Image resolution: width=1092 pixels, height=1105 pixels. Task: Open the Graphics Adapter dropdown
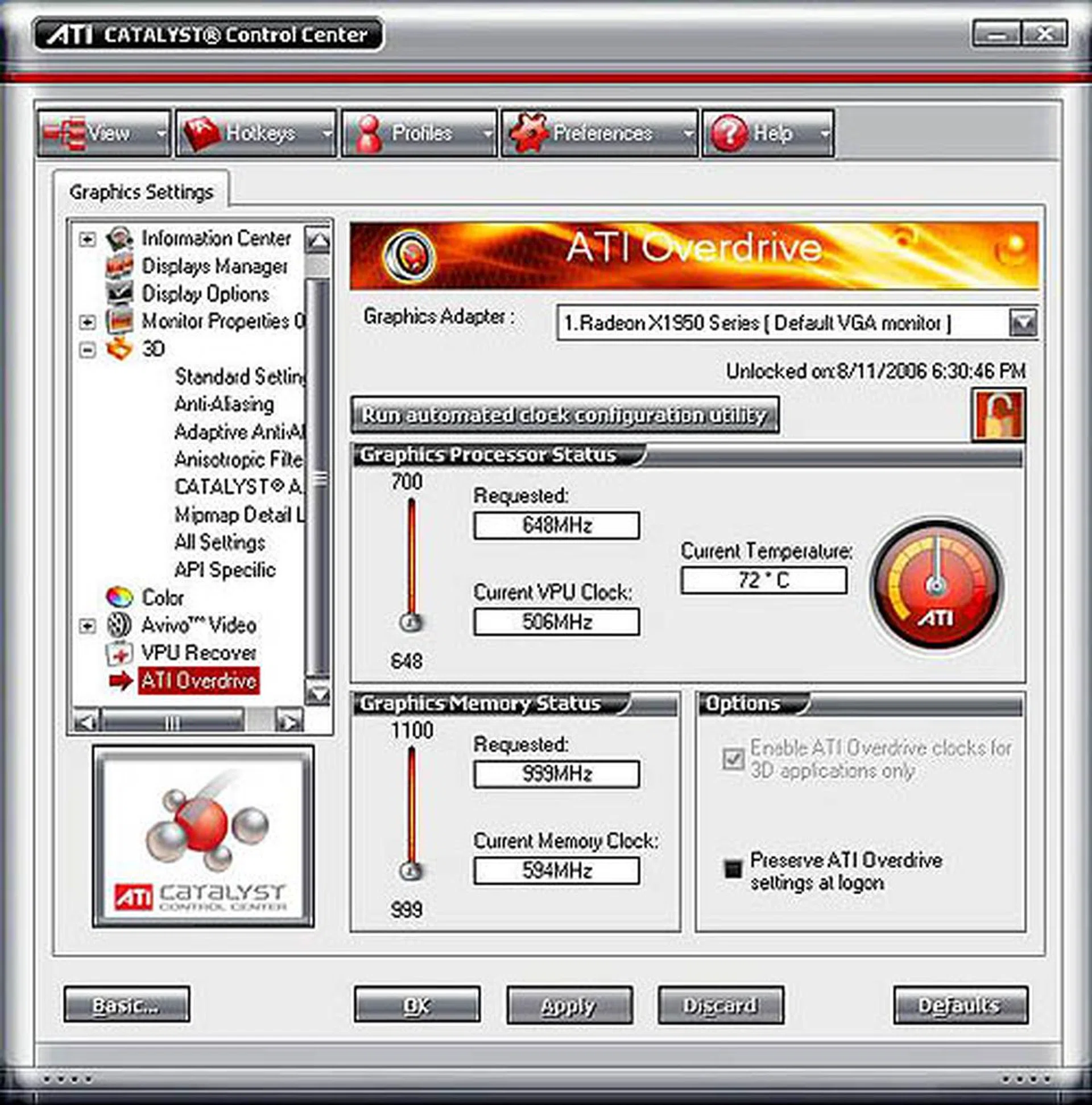pyautogui.click(x=1023, y=324)
